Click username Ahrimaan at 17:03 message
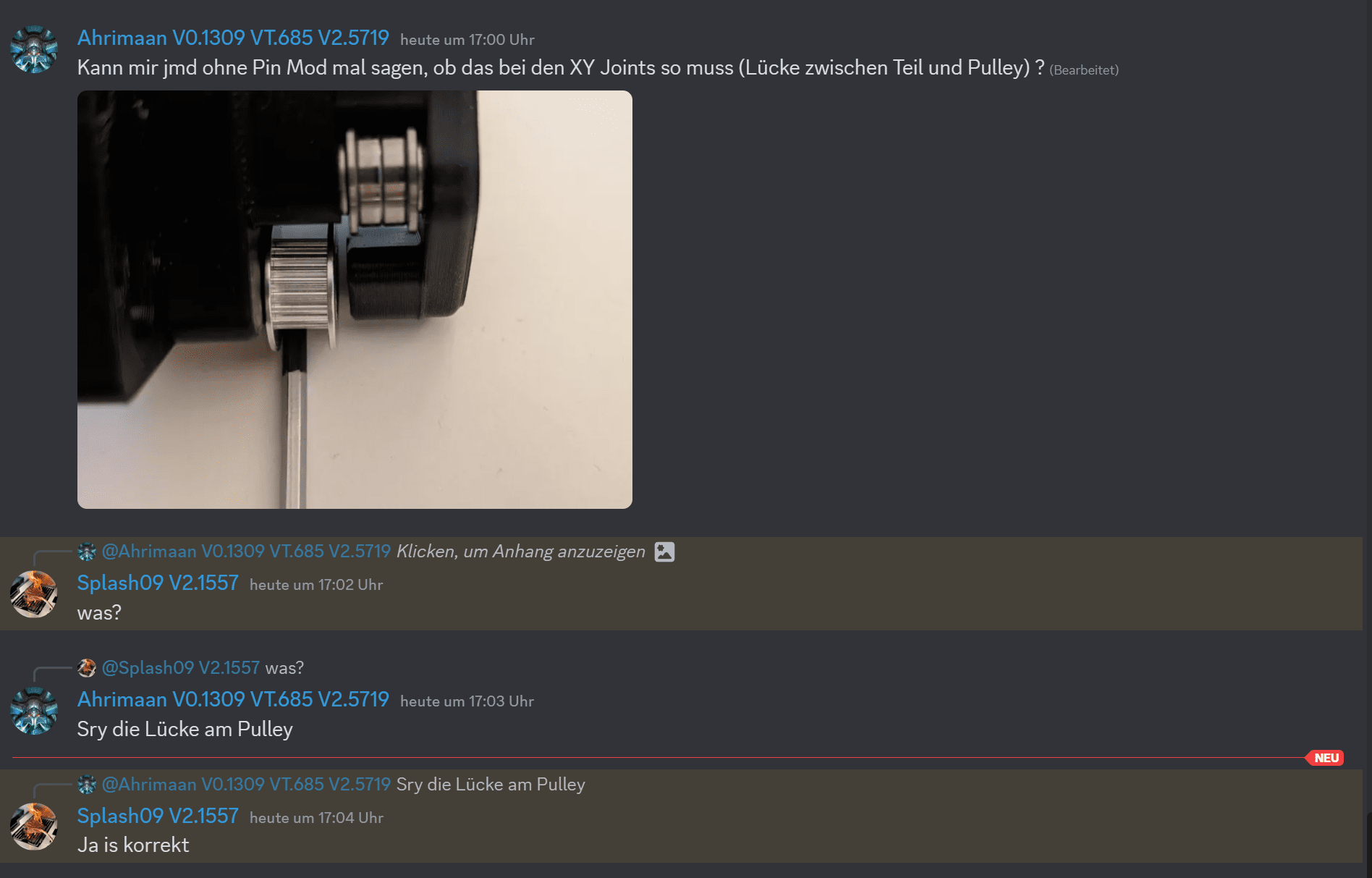This screenshot has height=878, width=1372. tap(233, 699)
